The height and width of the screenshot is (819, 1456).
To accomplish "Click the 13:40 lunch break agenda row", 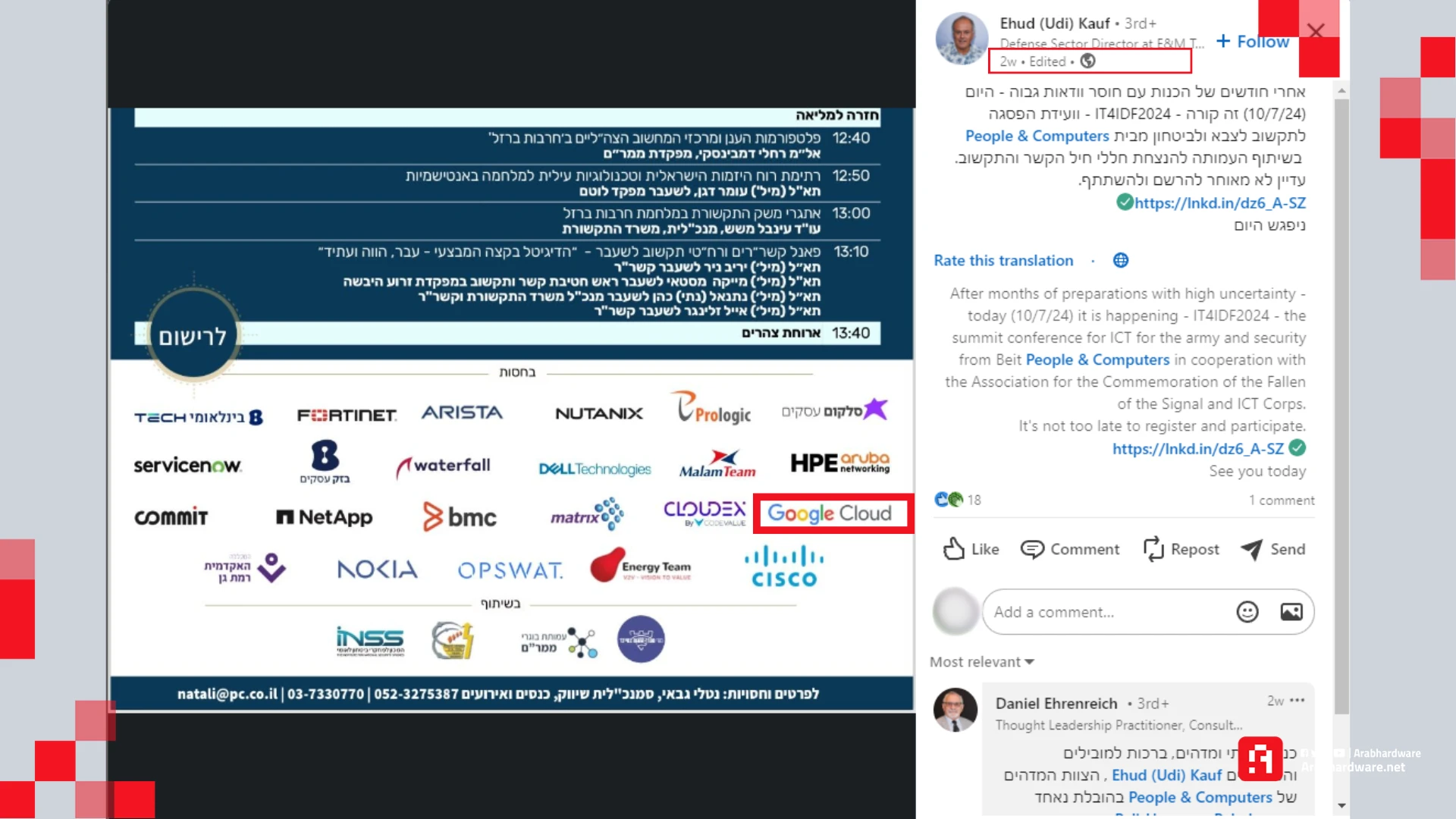I will pos(507,333).
